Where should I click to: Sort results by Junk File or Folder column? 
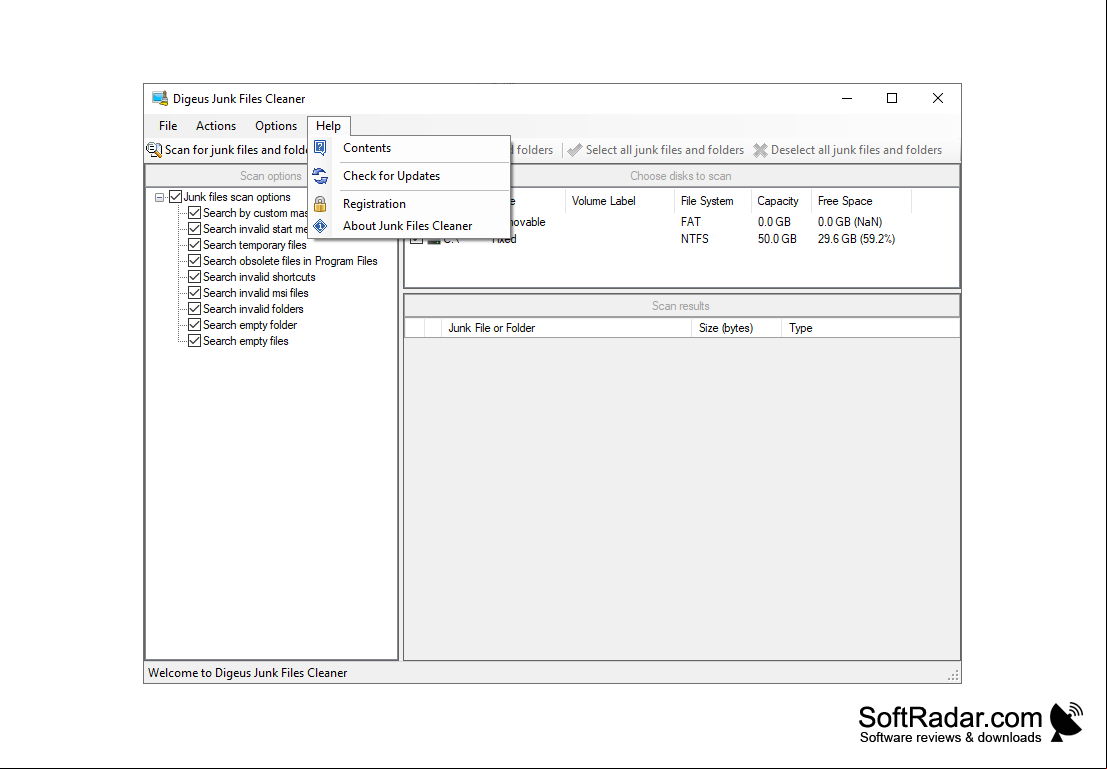tap(566, 328)
